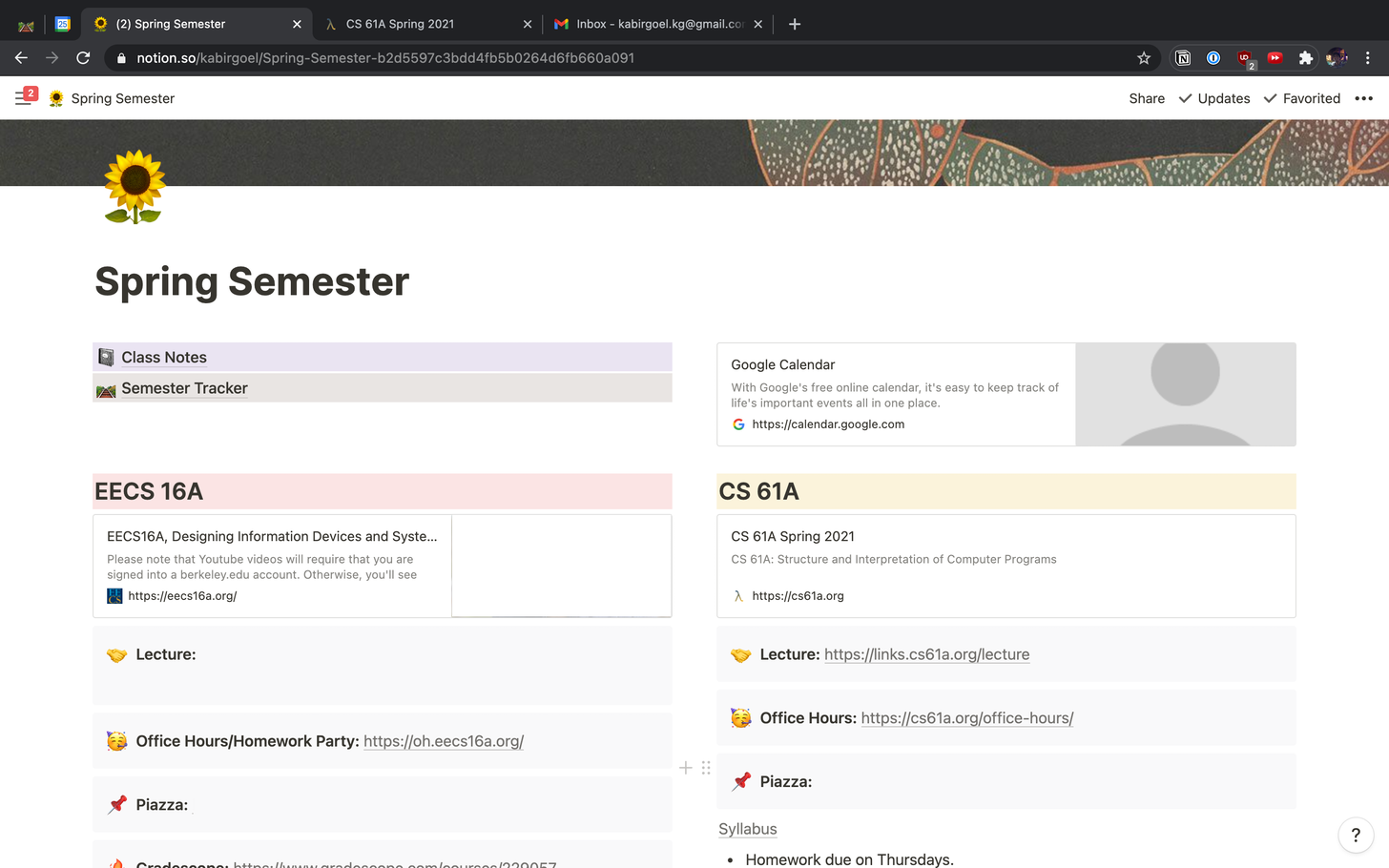Click the sunflower icon beside the Spring Semester breadcrumb

[56, 98]
